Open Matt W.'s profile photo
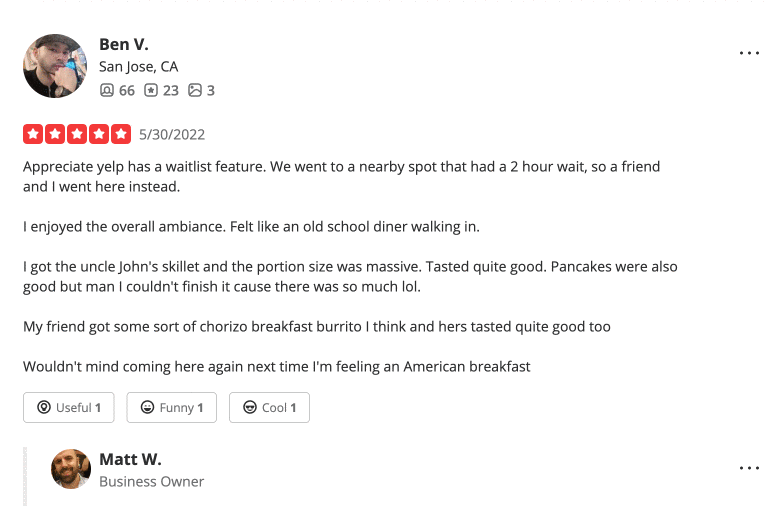The height and width of the screenshot is (506, 775). coord(71,469)
